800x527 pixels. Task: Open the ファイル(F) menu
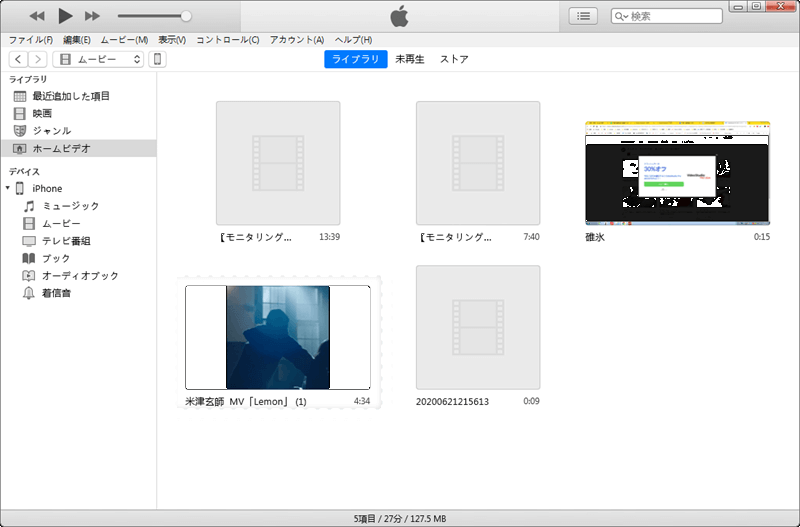(x=30, y=40)
